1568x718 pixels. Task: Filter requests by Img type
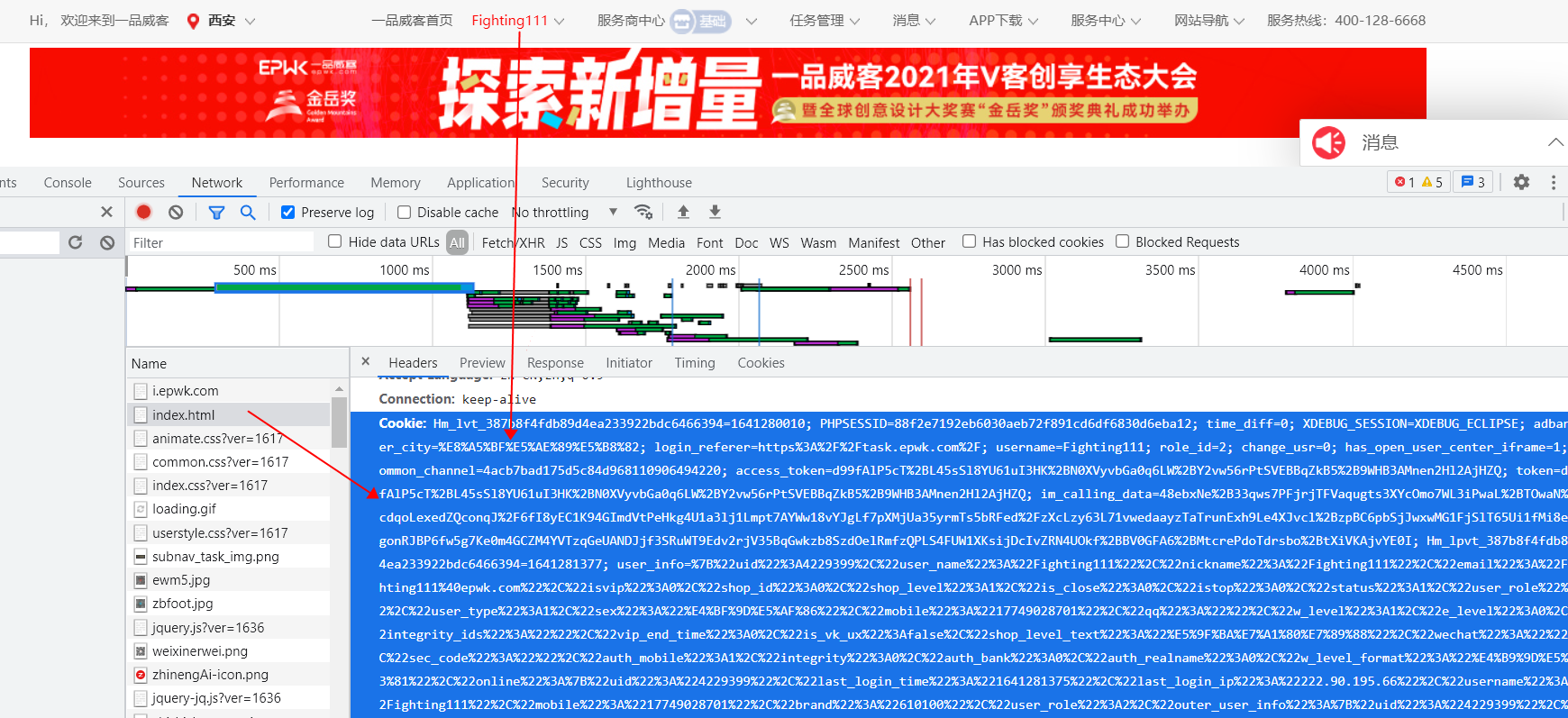pyautogui.click(x=624, y=242)
